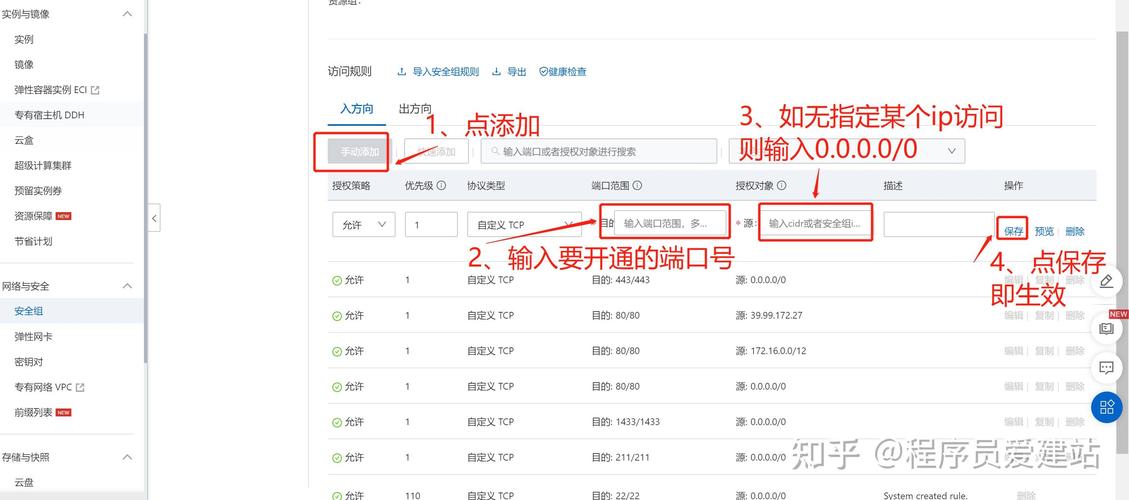The height and width of the screenshot is (500, 1129).
Task: Click the search magnifier icon in rule search box
Action: point(495,152)
